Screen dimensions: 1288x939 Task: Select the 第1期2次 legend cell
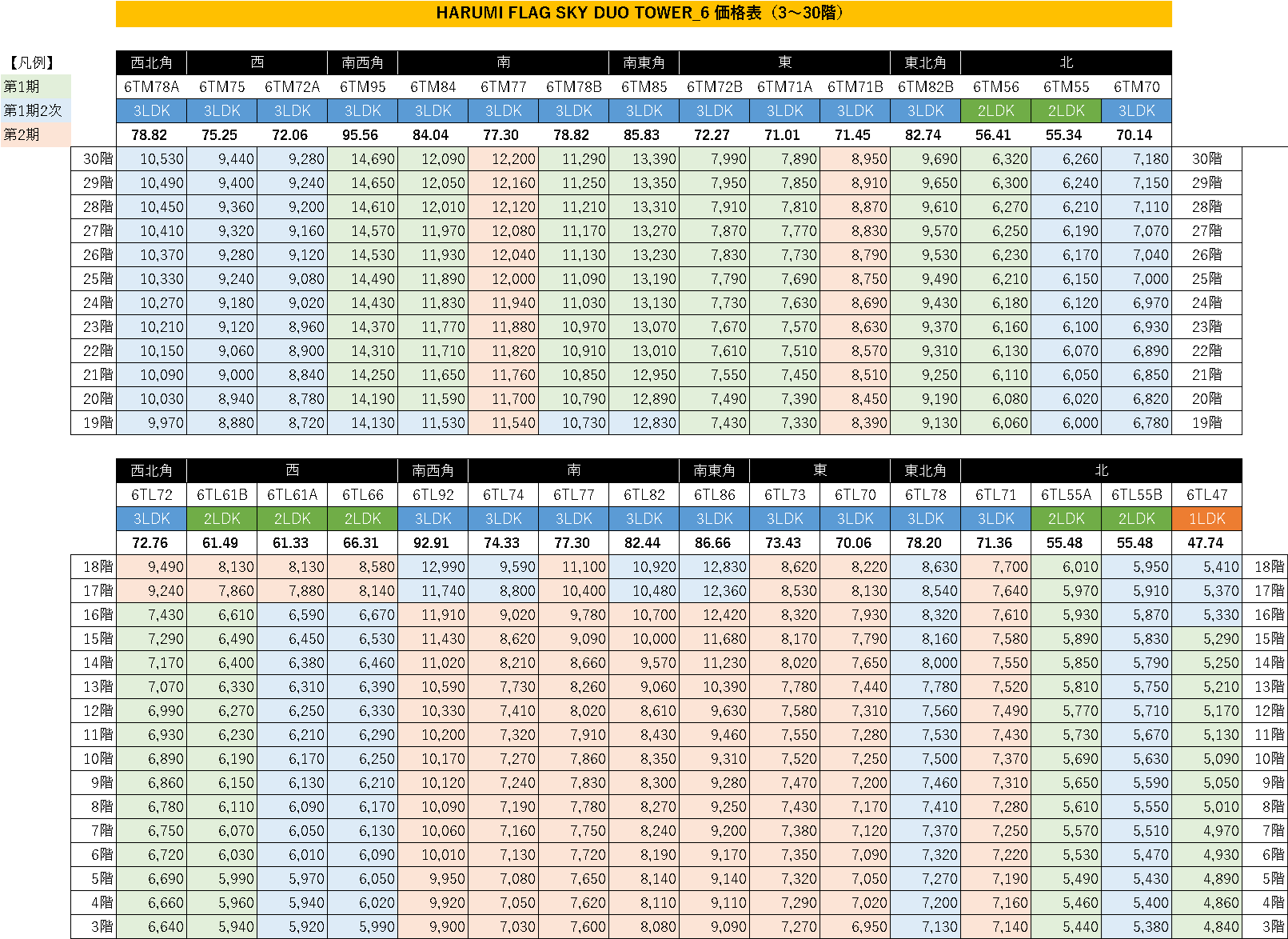tap(36, 110)
